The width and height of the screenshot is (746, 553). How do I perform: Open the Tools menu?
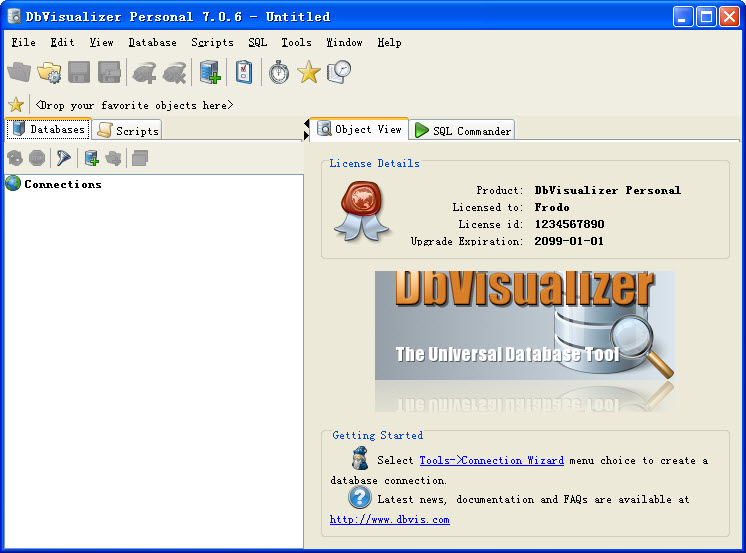click(x=296, y=43)
